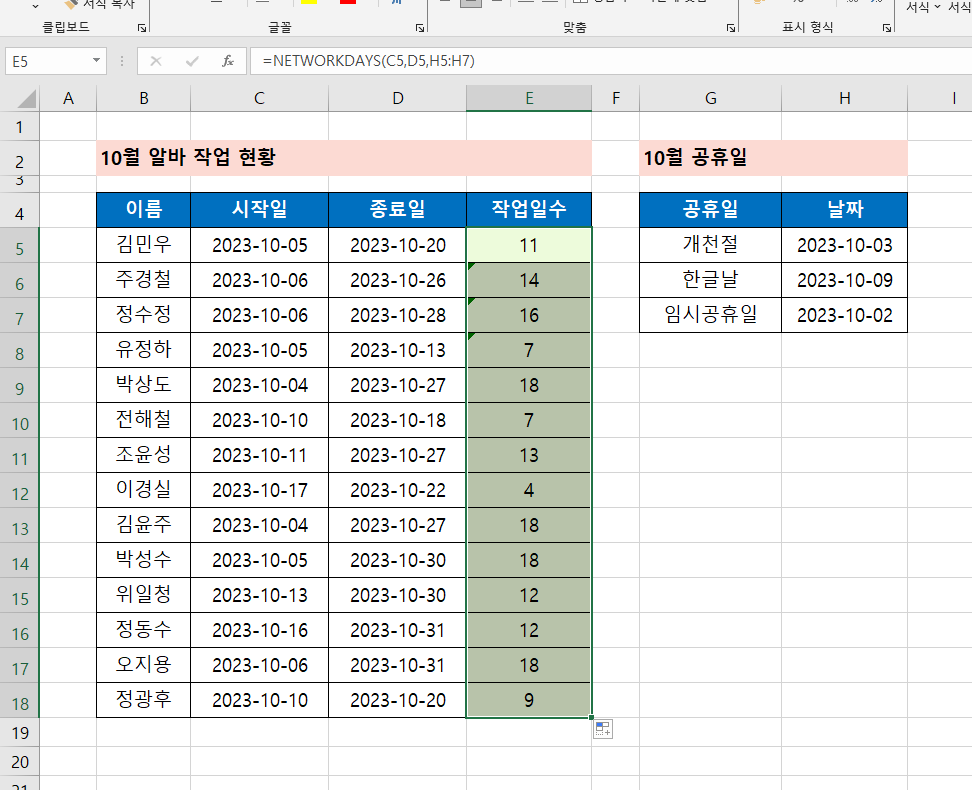Click end date 2023-10-28 for 정수정
This screenshot has height=790, width=972.
(x=397, y=315)
